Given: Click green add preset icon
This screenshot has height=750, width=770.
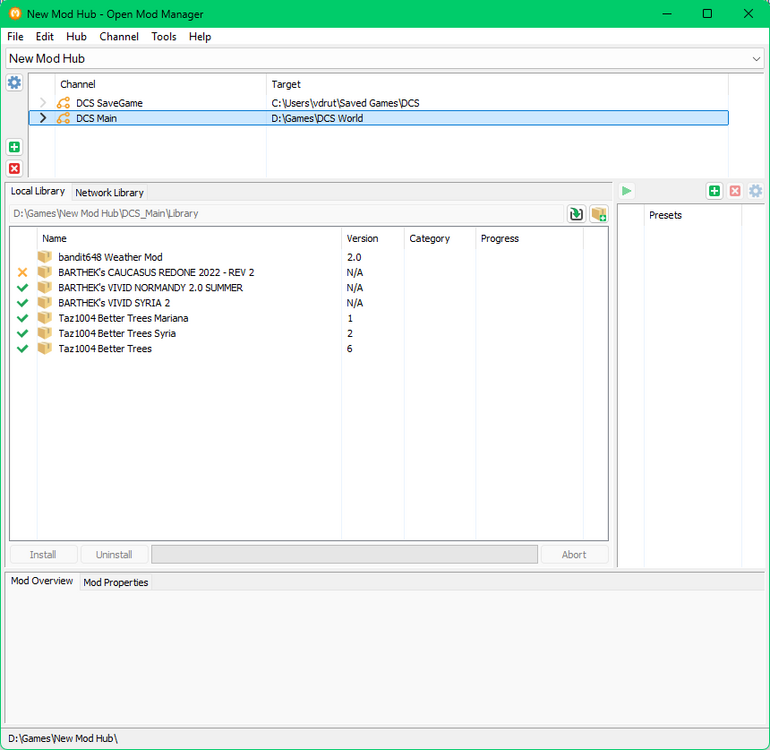Looking at the screenshot, I should (x=714, y=191).
